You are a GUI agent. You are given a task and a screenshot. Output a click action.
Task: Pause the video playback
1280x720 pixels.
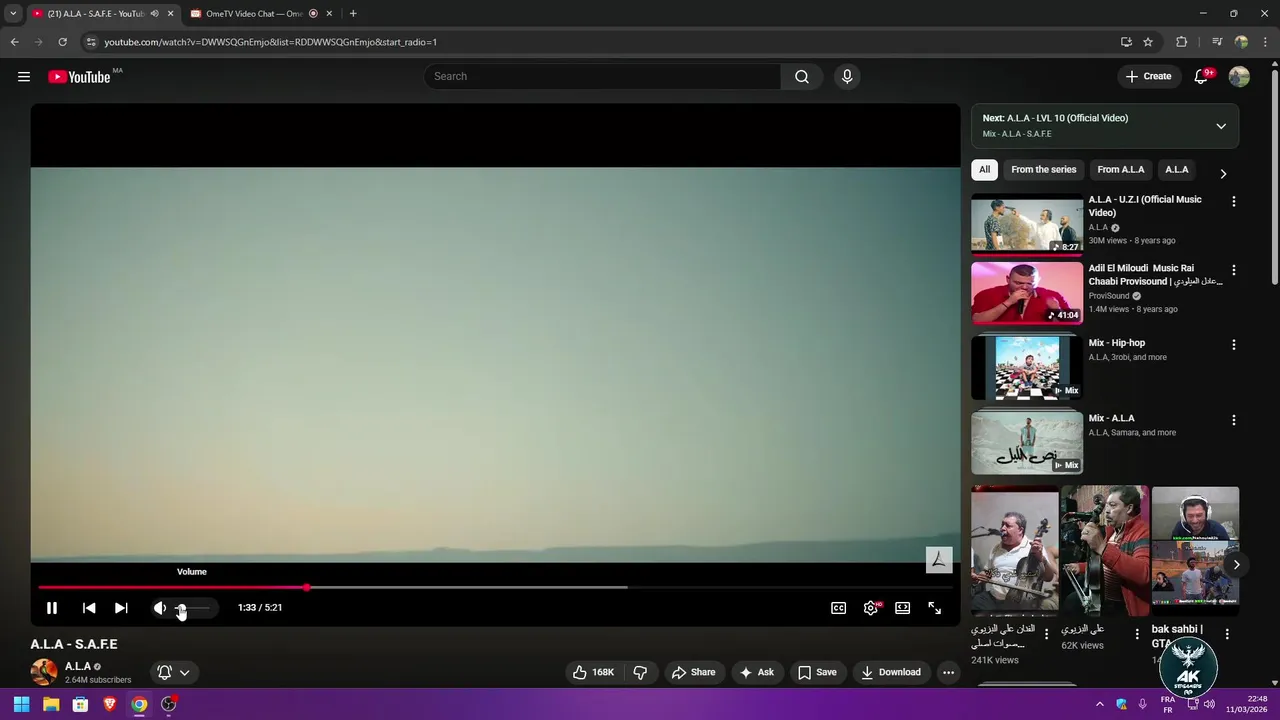[52, 608]
